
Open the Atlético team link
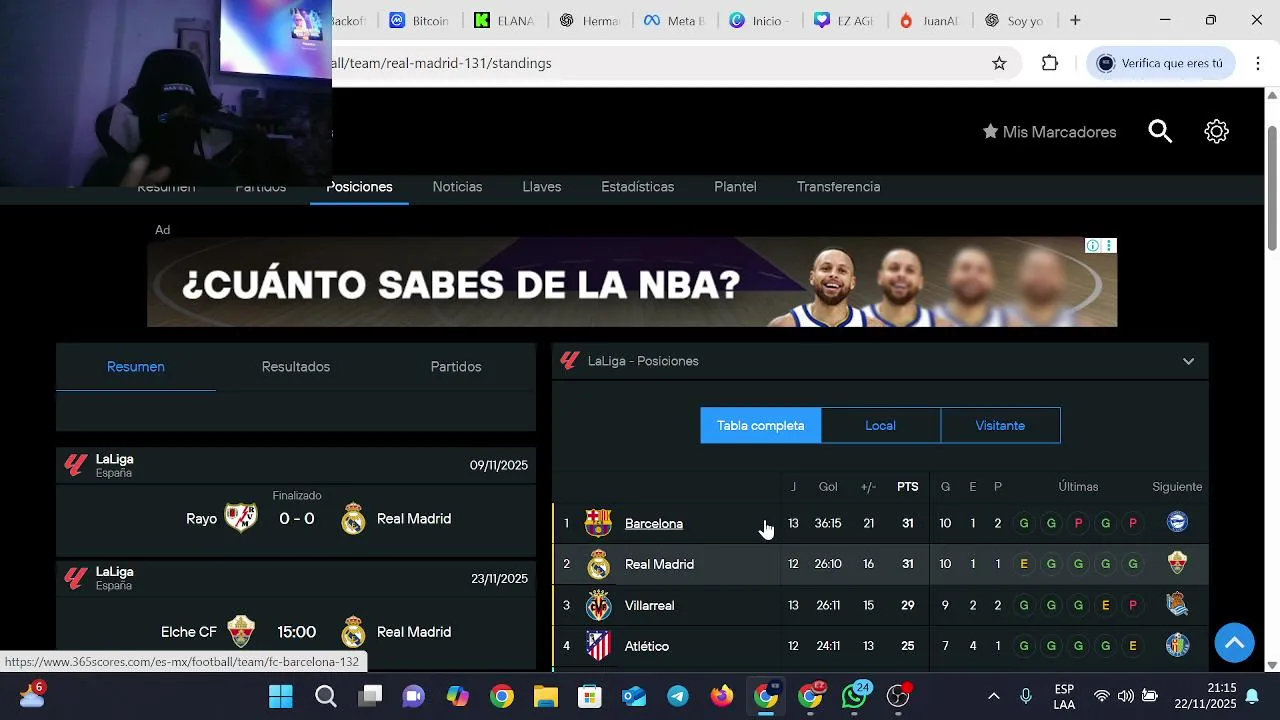pos(647,646)
